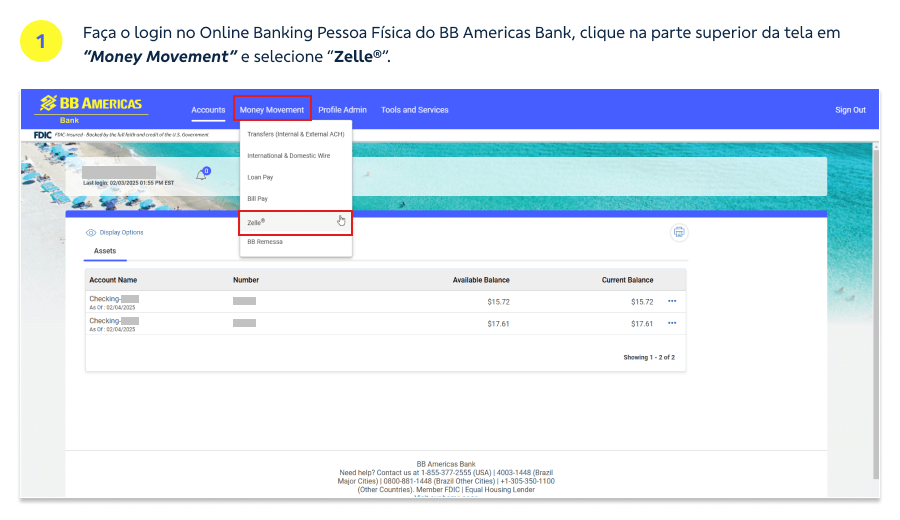Click Sign Out in the top bar

click(850, 110)
